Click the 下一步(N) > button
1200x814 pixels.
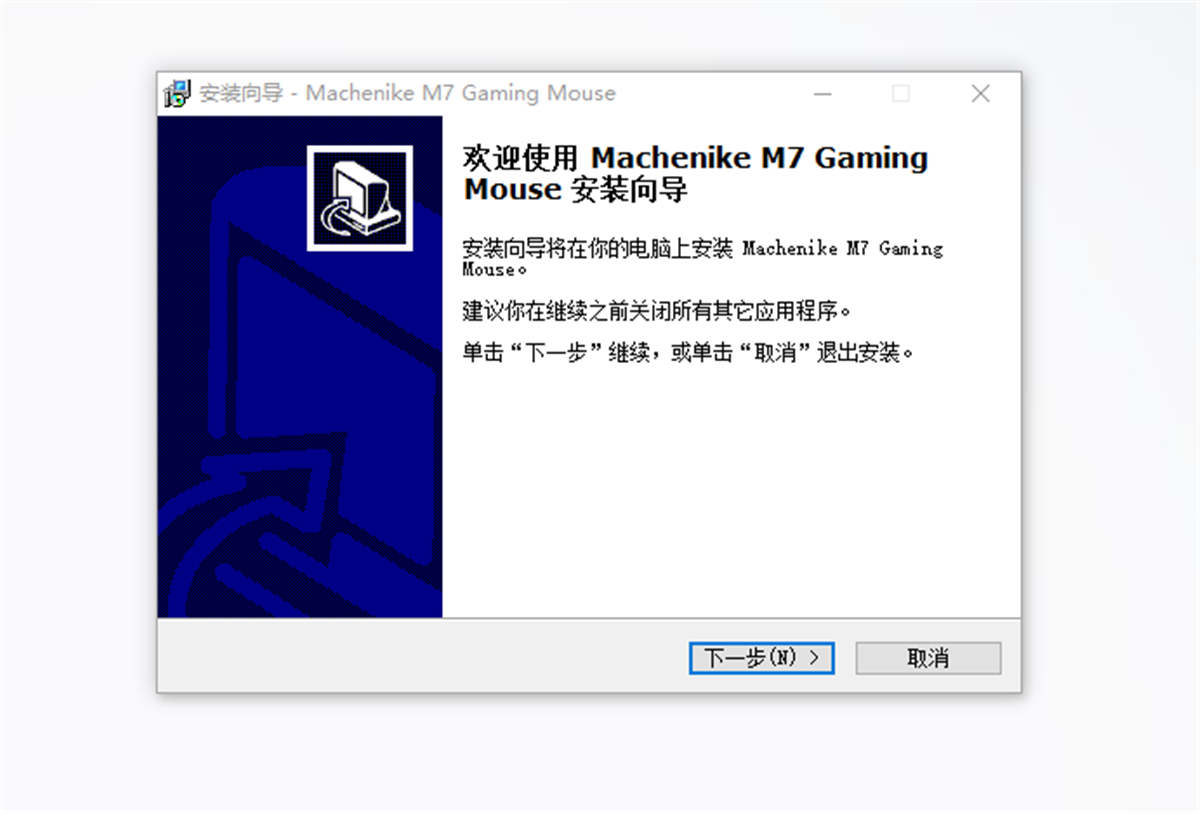[x=761, y=658]
